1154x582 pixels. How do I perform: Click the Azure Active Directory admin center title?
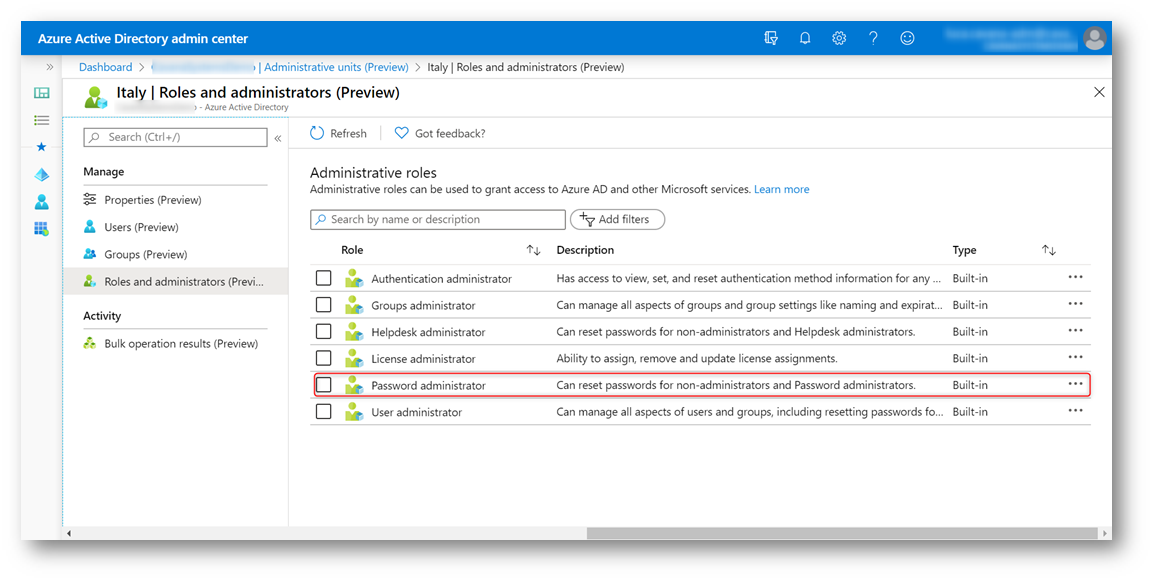[143, 39]
